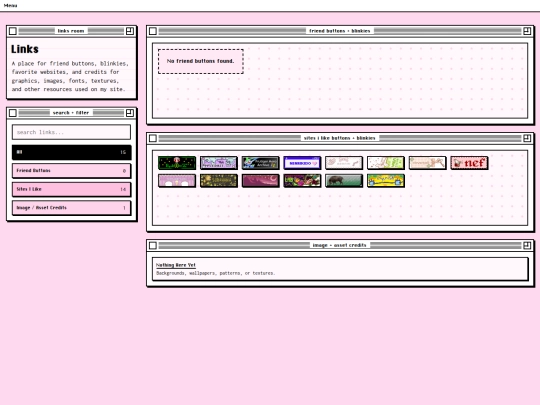Filter links by 'Sites I Like'
Image resolution: width=540 pixels, height=405 pixels.
click(x=72, y=189)
